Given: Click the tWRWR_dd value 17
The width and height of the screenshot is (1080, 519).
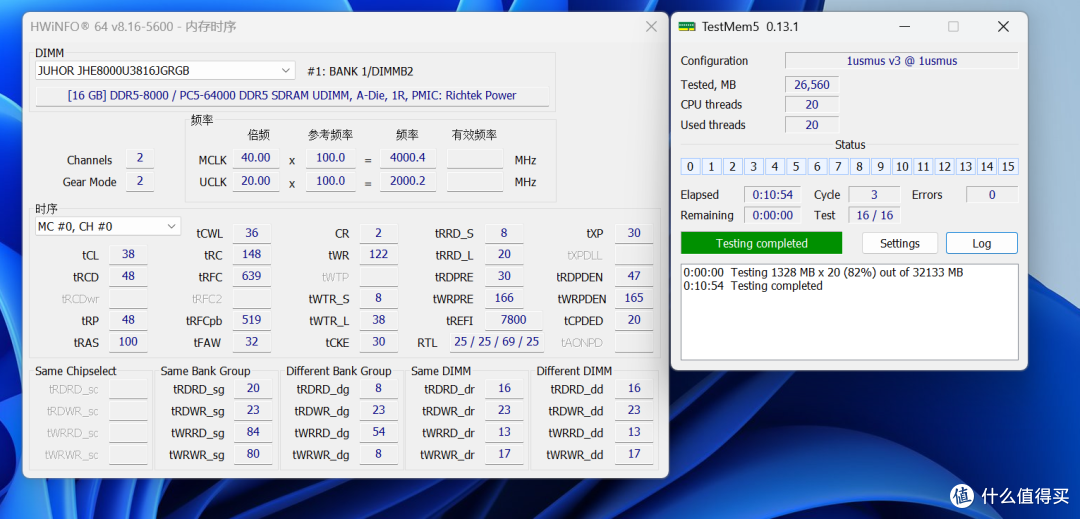Looking at the screenshot, I should coord(634,454).
